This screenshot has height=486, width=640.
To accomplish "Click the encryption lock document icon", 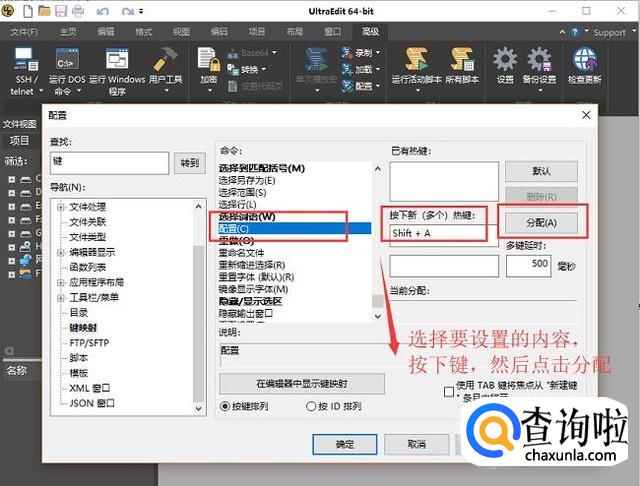I will 209,60.
